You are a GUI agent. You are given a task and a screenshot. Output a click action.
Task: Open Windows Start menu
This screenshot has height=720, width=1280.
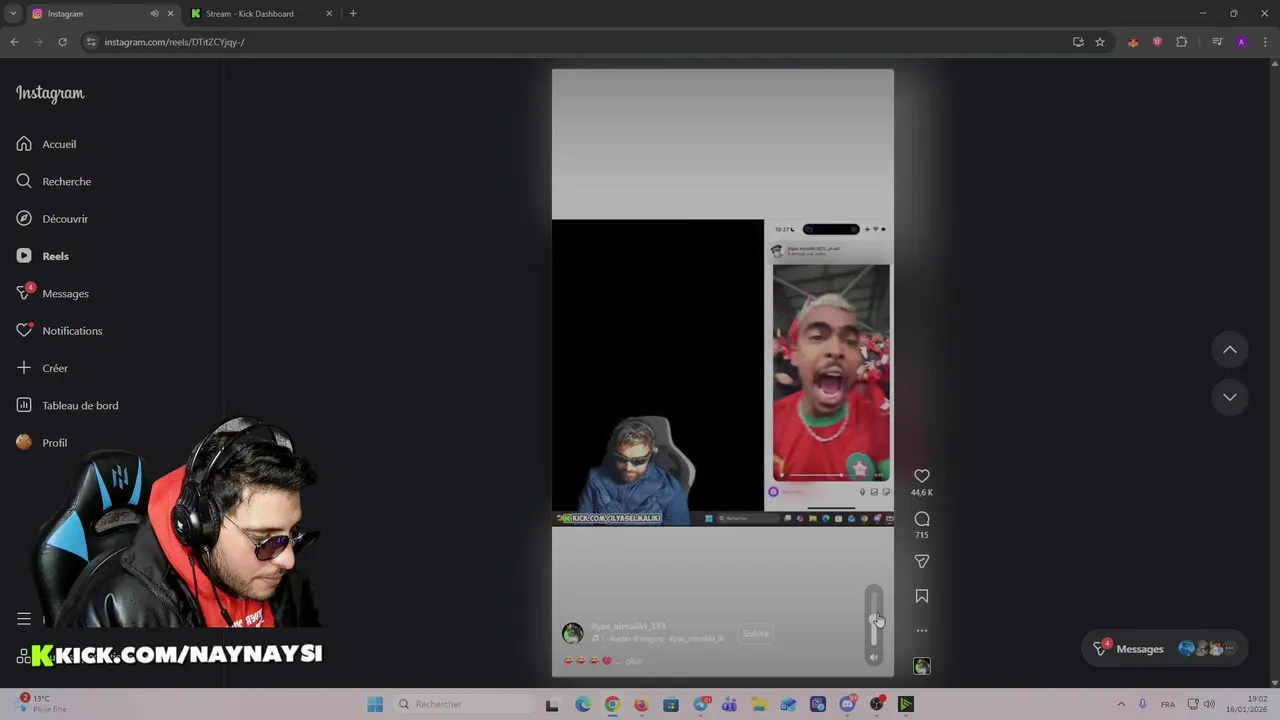point(375,704)
